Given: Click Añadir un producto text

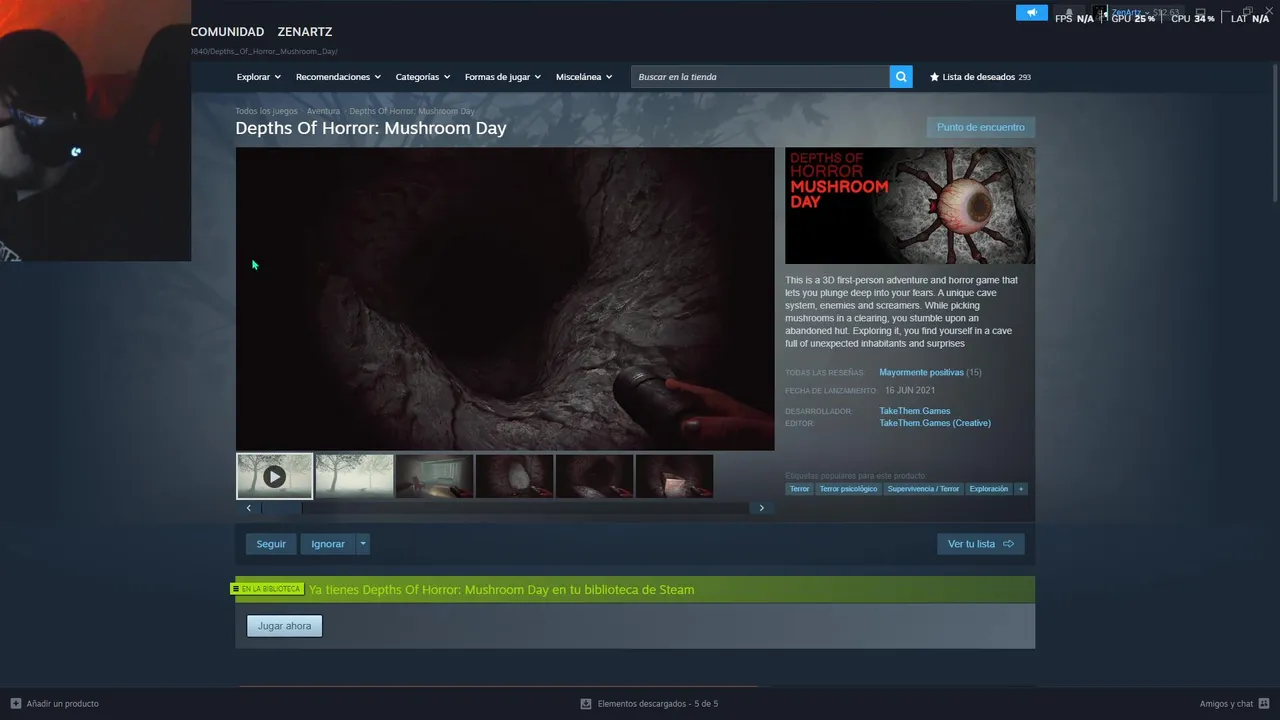Looking at the screenshot, I should tap(62, 703).
